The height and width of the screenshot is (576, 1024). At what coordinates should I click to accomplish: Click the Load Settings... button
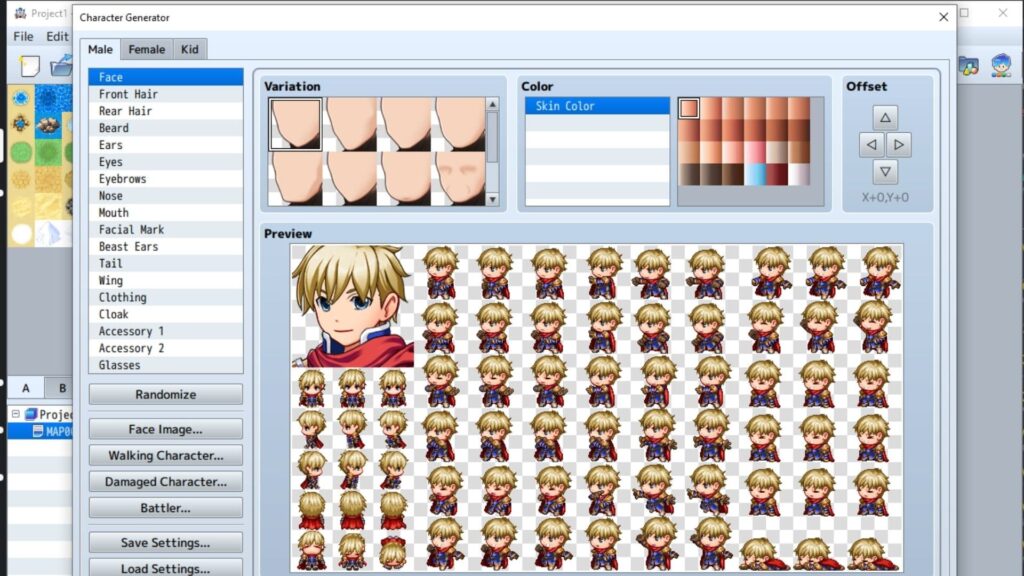click(166, 568)
